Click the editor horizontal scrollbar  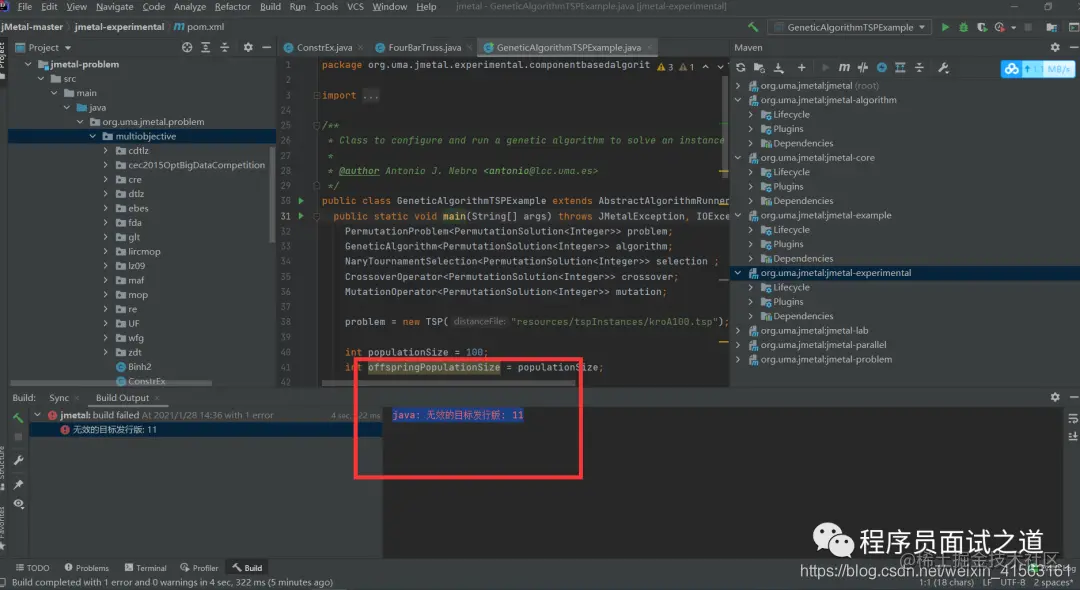[x=448, y=383]
